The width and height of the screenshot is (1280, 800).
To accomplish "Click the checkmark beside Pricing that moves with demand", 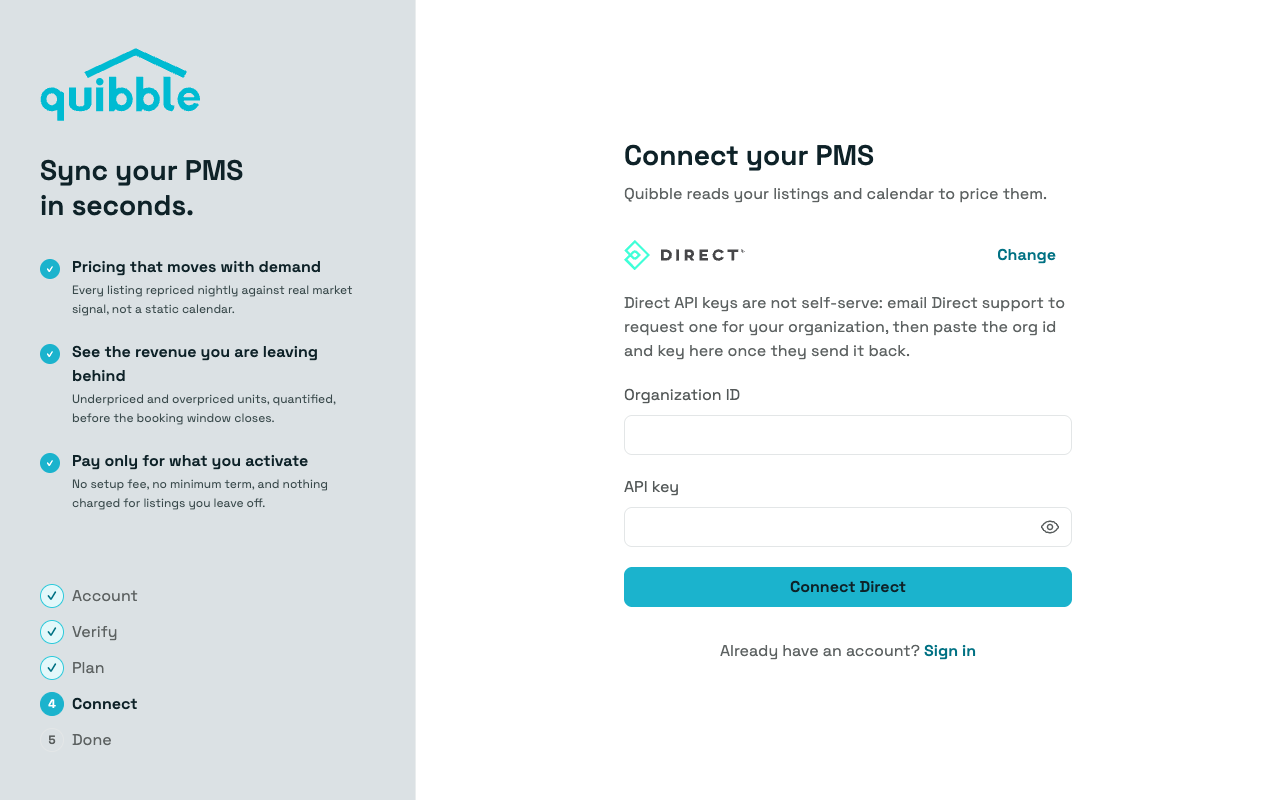I will click(x=50, y=268).
